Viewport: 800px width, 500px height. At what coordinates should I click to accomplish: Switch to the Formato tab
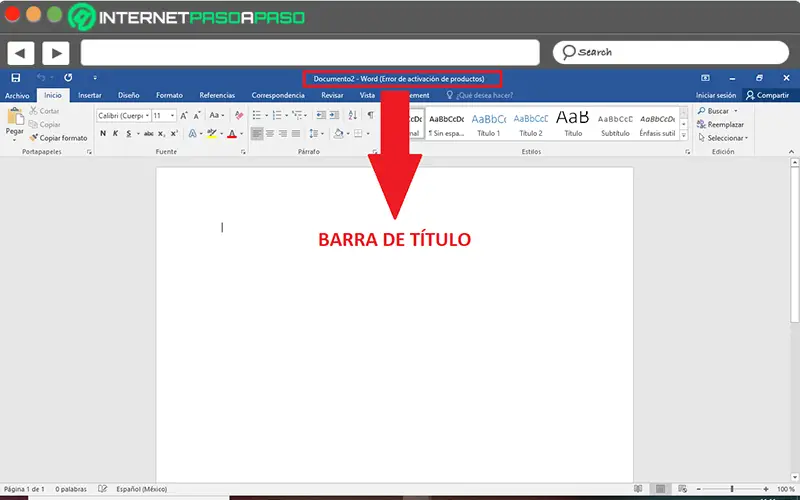(169, 95)
